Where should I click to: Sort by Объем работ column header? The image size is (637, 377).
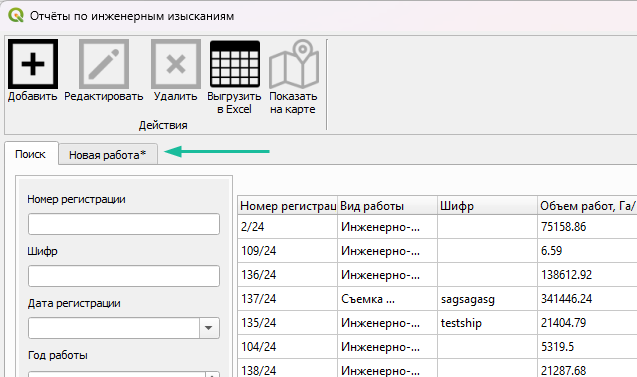pos(587,206)
